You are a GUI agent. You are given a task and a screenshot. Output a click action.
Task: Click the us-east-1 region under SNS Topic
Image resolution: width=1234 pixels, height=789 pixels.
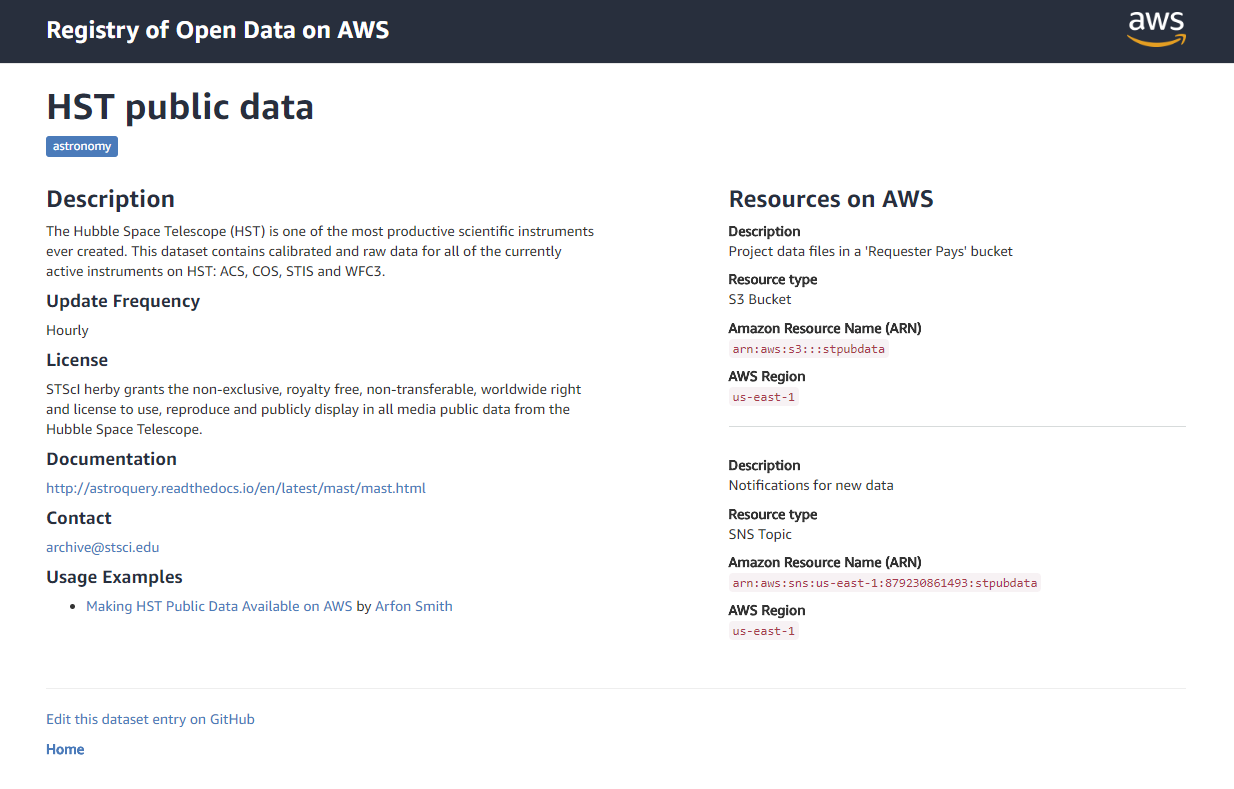(763, 631)
